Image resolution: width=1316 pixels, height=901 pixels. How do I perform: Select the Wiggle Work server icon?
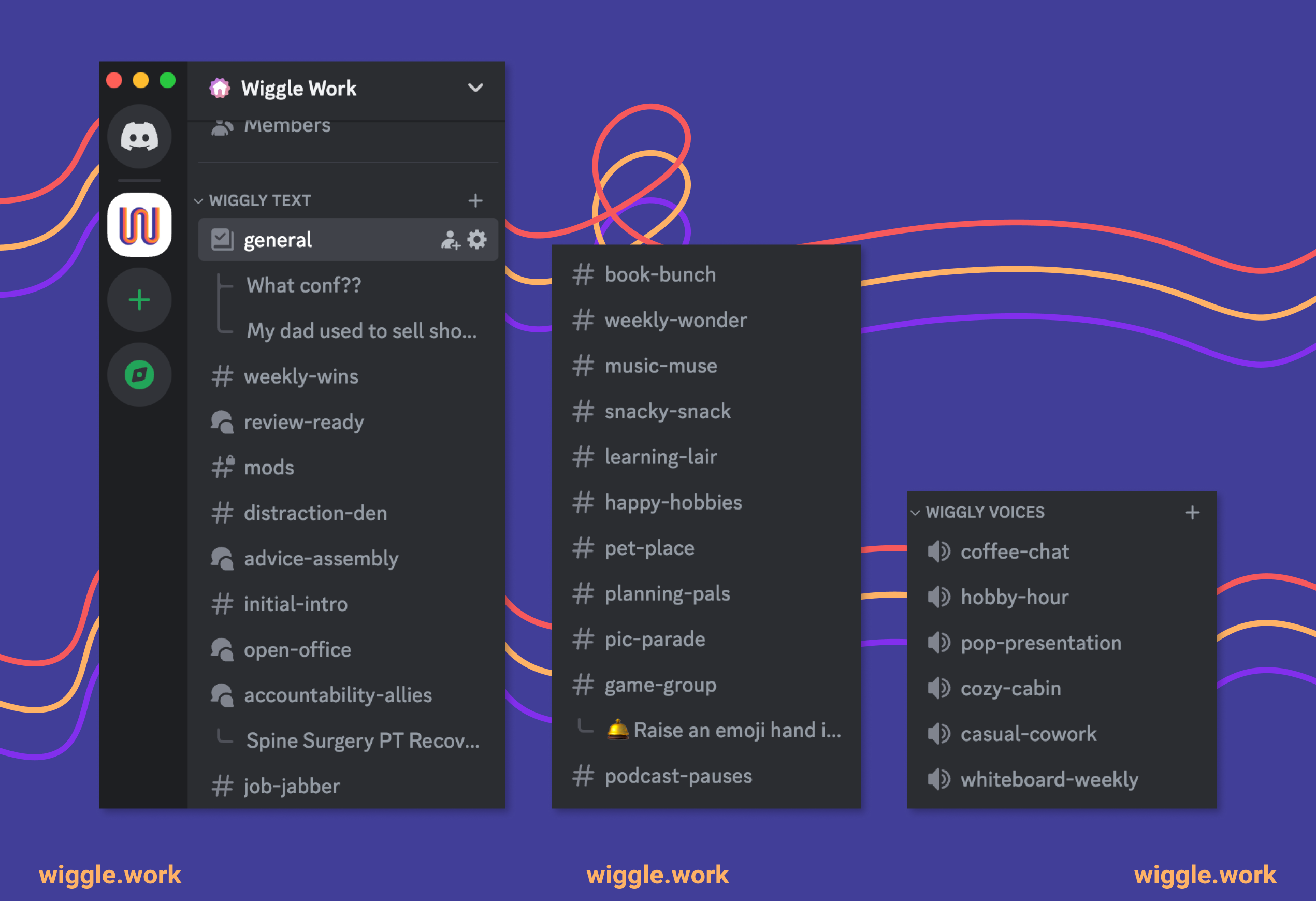(139, 224)
